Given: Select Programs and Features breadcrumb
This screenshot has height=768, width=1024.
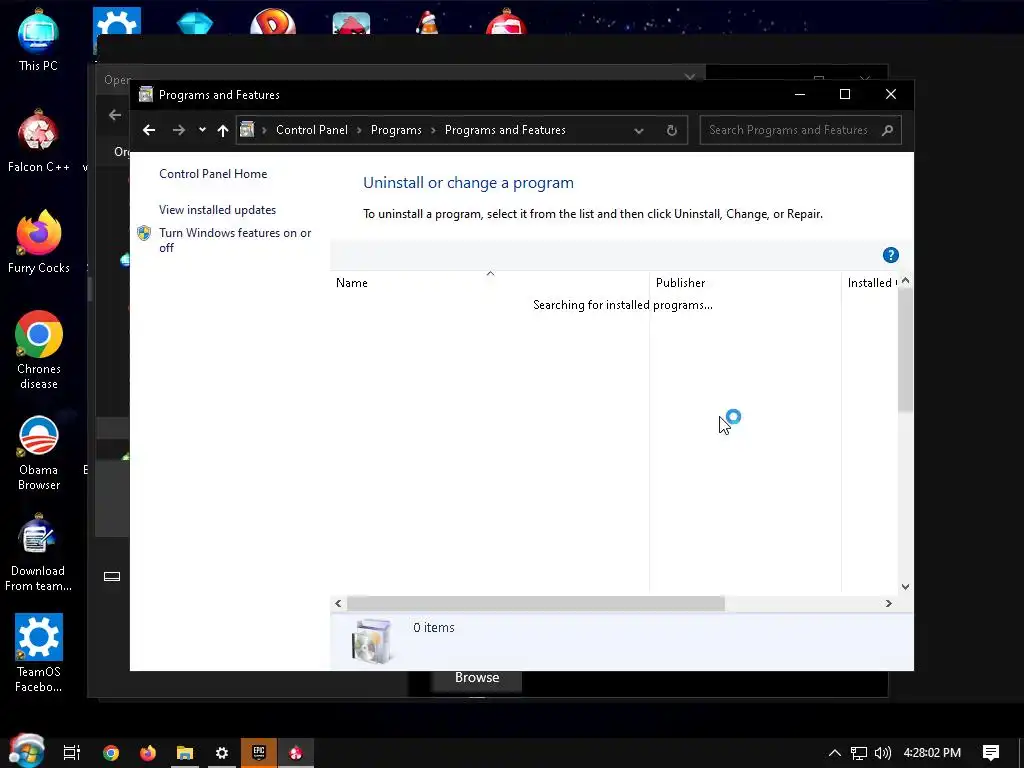Looking at the screenshot, I should coord(505,130).
